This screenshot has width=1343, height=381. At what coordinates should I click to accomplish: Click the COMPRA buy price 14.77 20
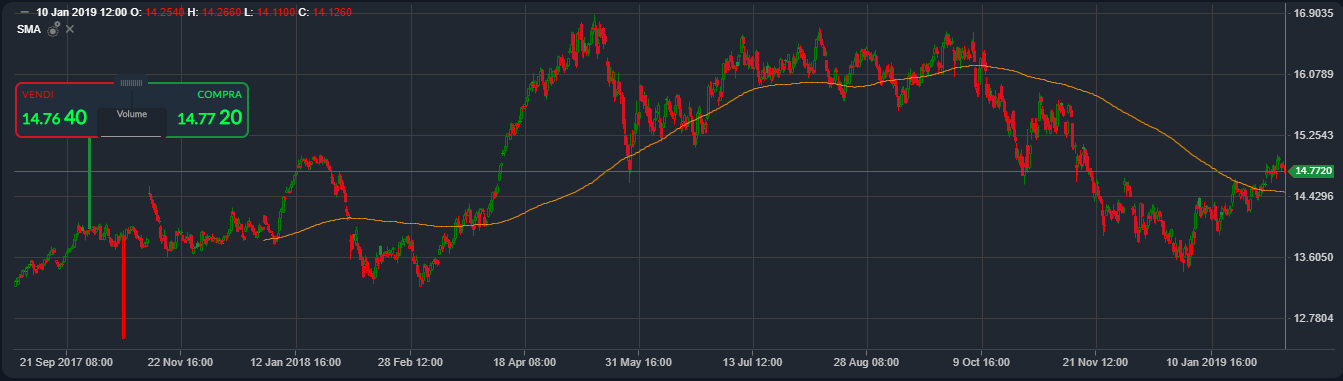pyautogui.click(x=209, y=118)
